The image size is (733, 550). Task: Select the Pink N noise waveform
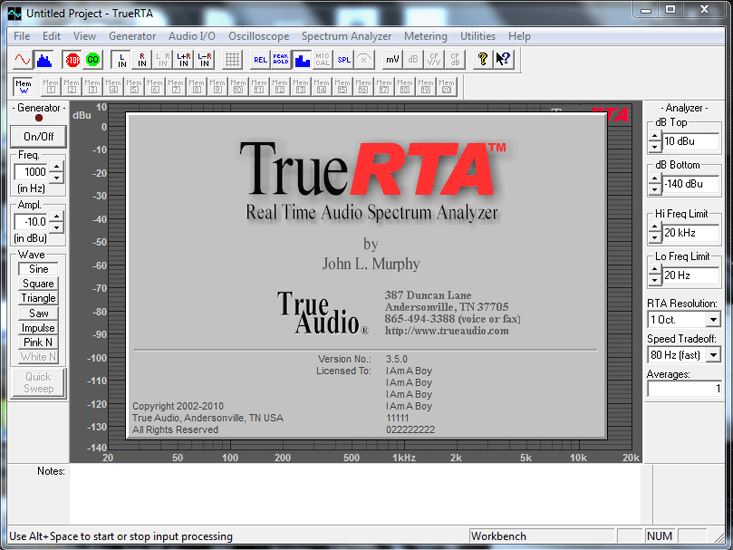(38, 343)
